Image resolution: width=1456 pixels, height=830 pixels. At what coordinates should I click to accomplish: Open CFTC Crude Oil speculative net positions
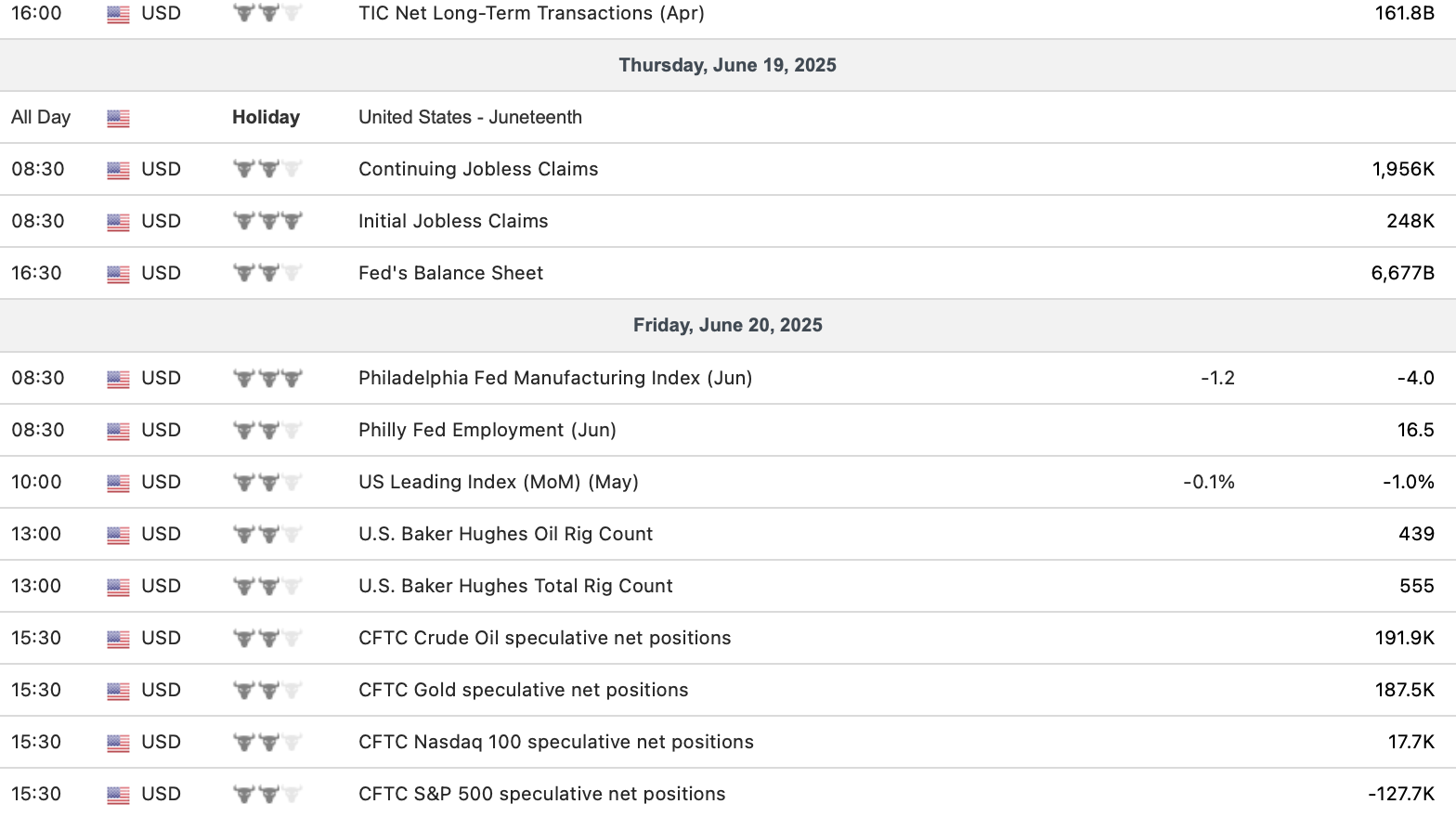tap(544, 638)
